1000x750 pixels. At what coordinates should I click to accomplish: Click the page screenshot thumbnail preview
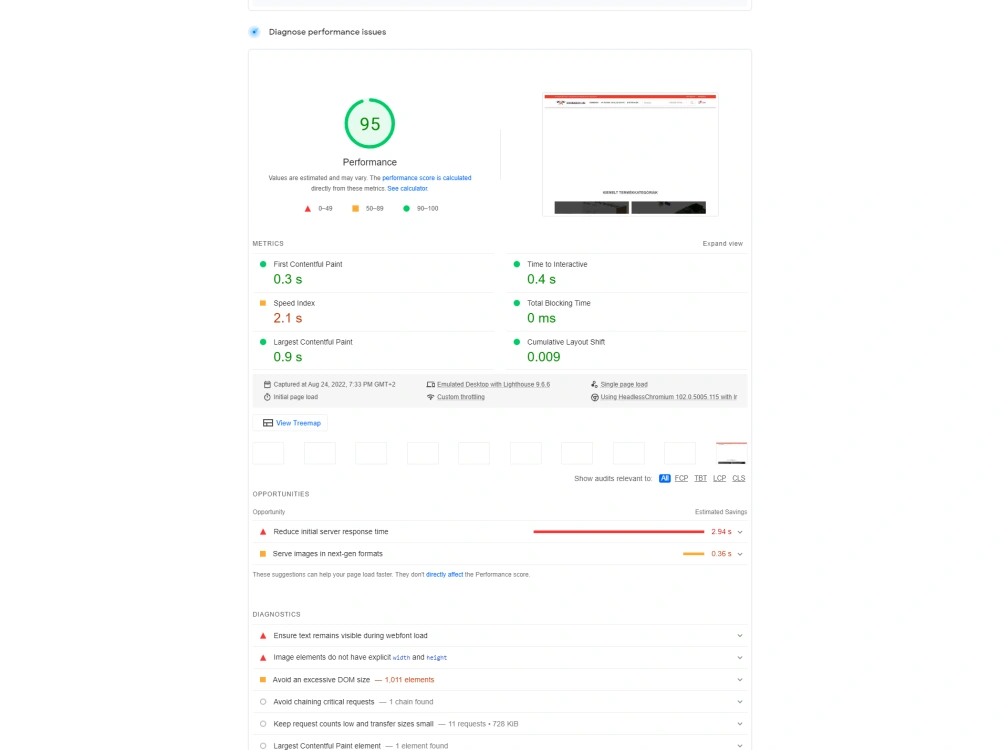pyautogui.click(x=630, y=154)
